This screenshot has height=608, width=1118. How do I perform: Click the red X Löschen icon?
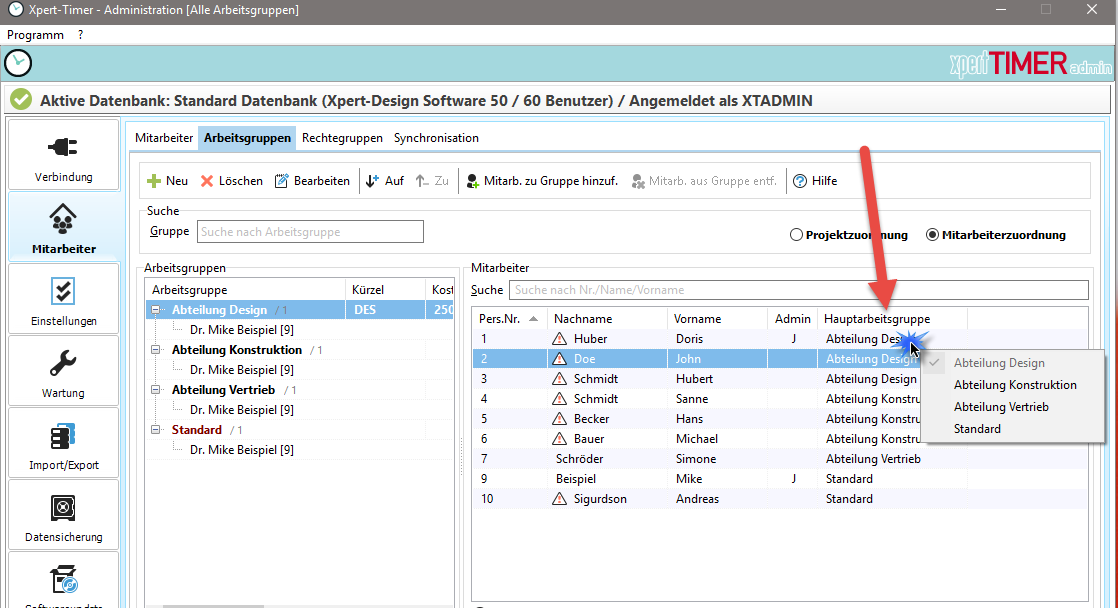[207, 181]
